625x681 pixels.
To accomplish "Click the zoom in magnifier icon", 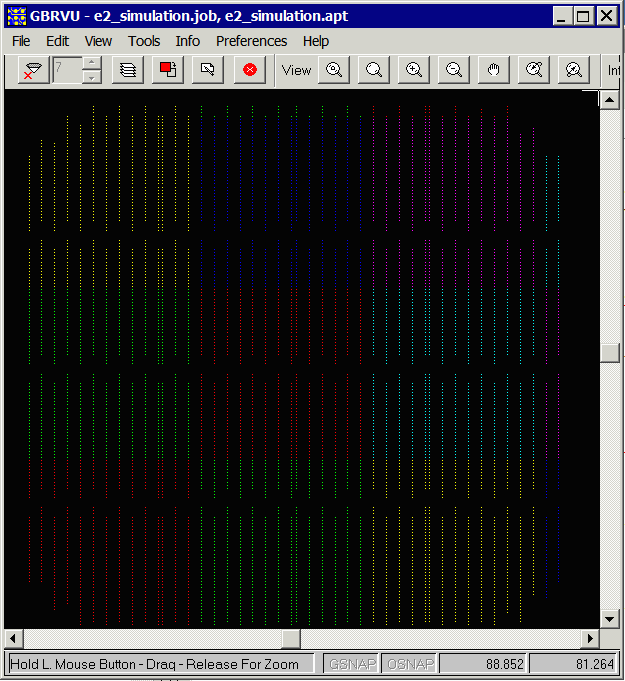I will click(414, 70).
